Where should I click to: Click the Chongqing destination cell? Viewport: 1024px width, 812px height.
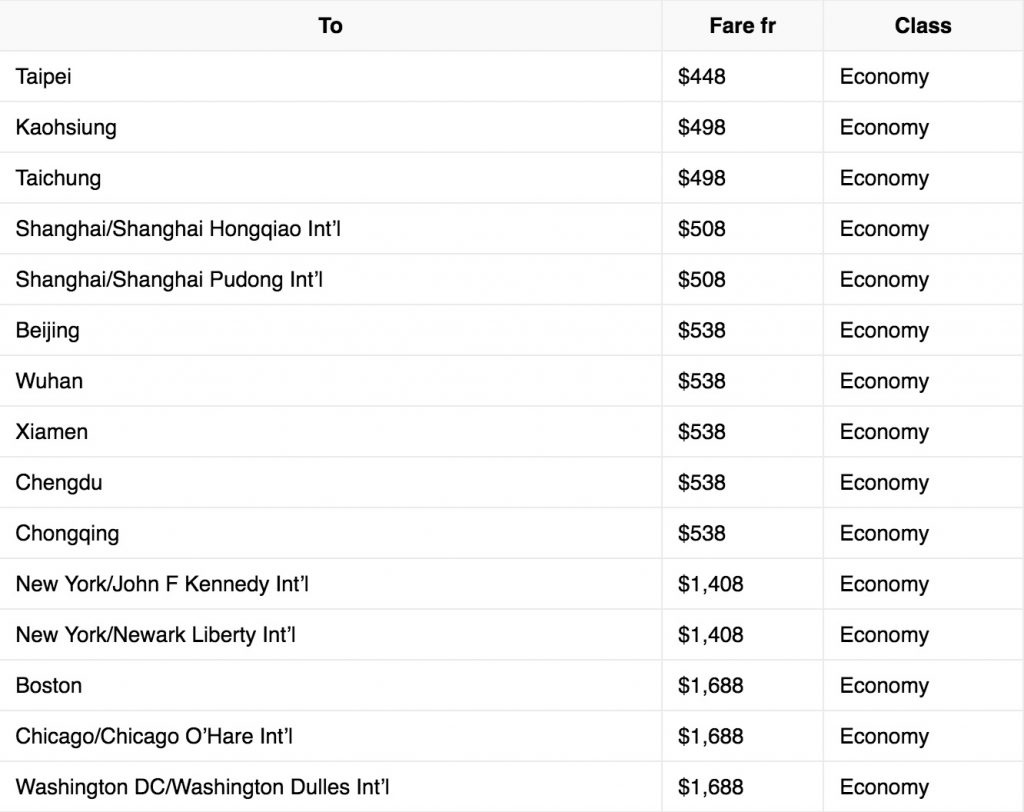[67, 533]
